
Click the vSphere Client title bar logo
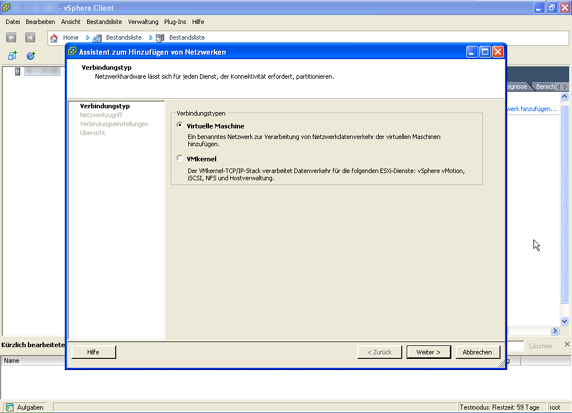coord(5,7)
